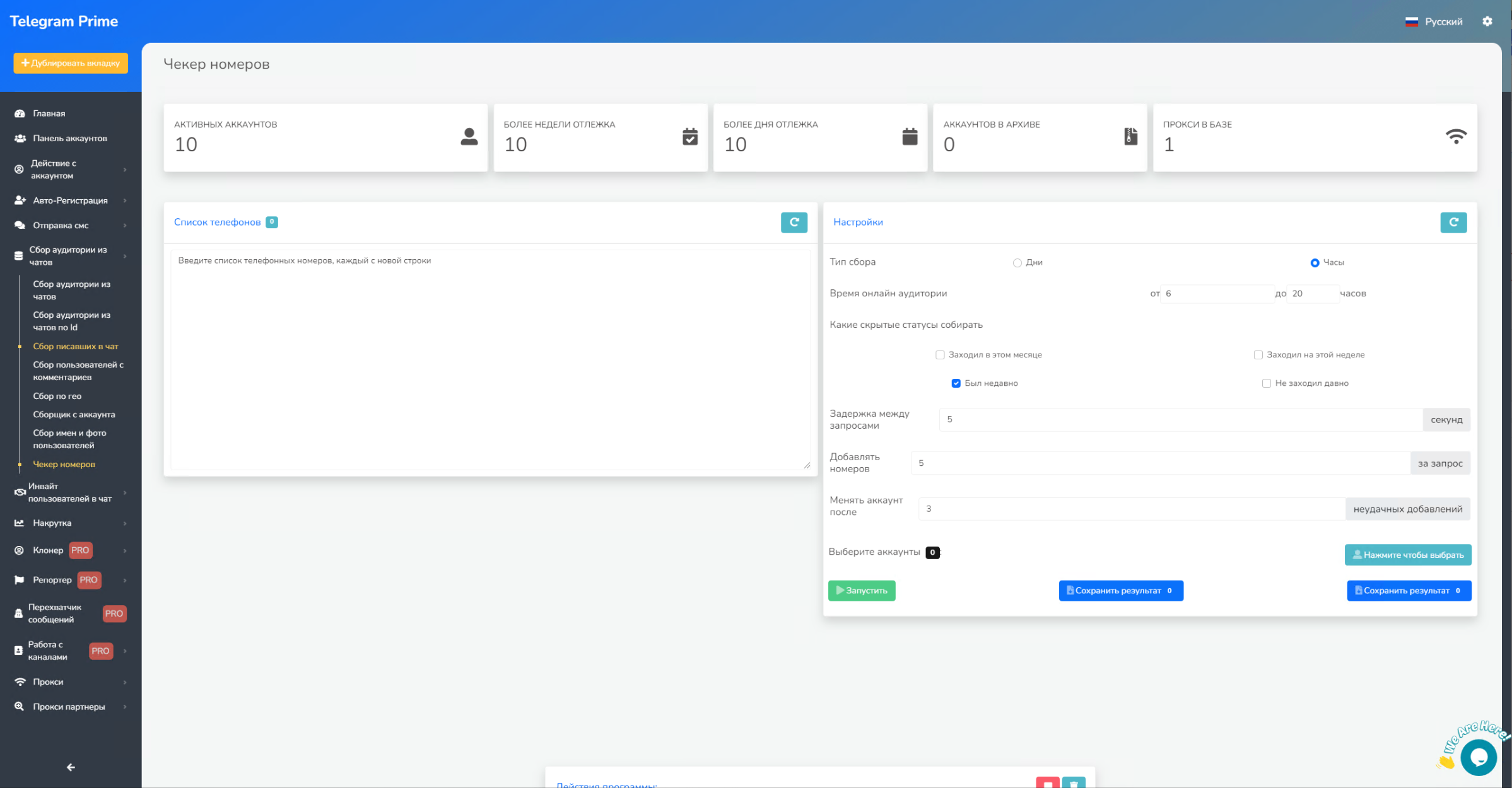Click the Дублировать вкладку button

click(x=70, y=63)
